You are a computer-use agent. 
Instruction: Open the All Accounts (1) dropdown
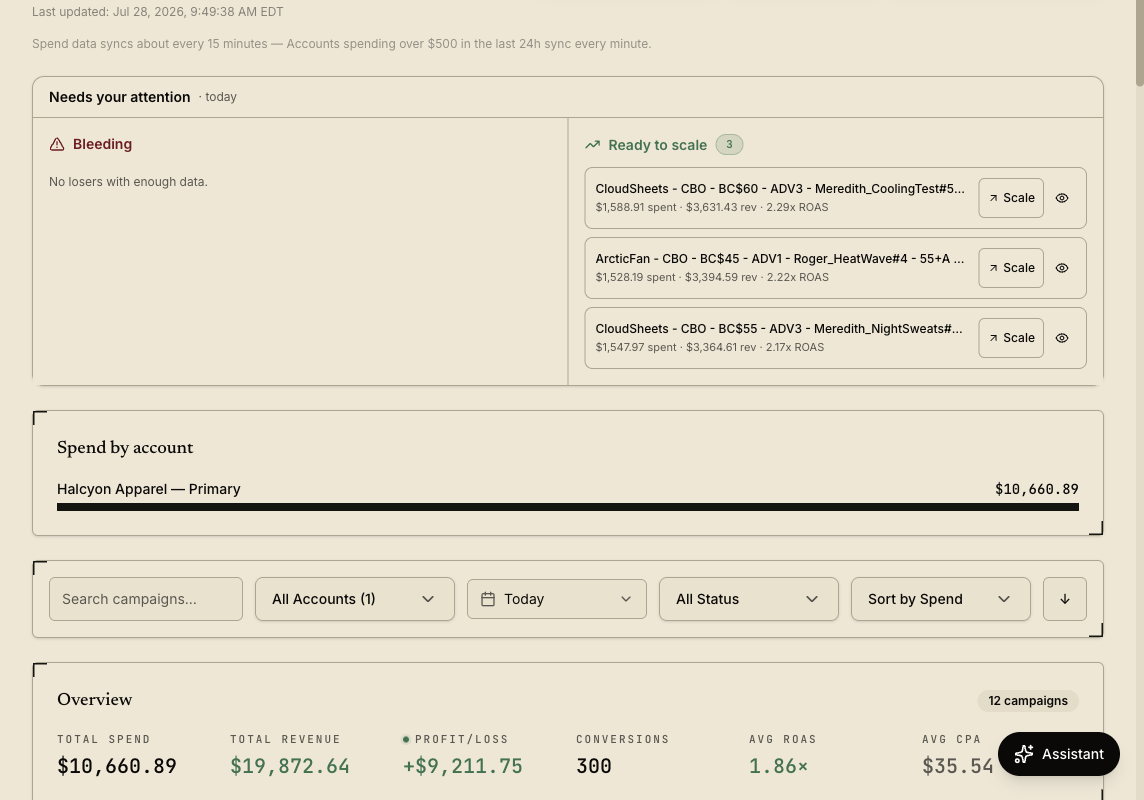(x=355, y=599)
